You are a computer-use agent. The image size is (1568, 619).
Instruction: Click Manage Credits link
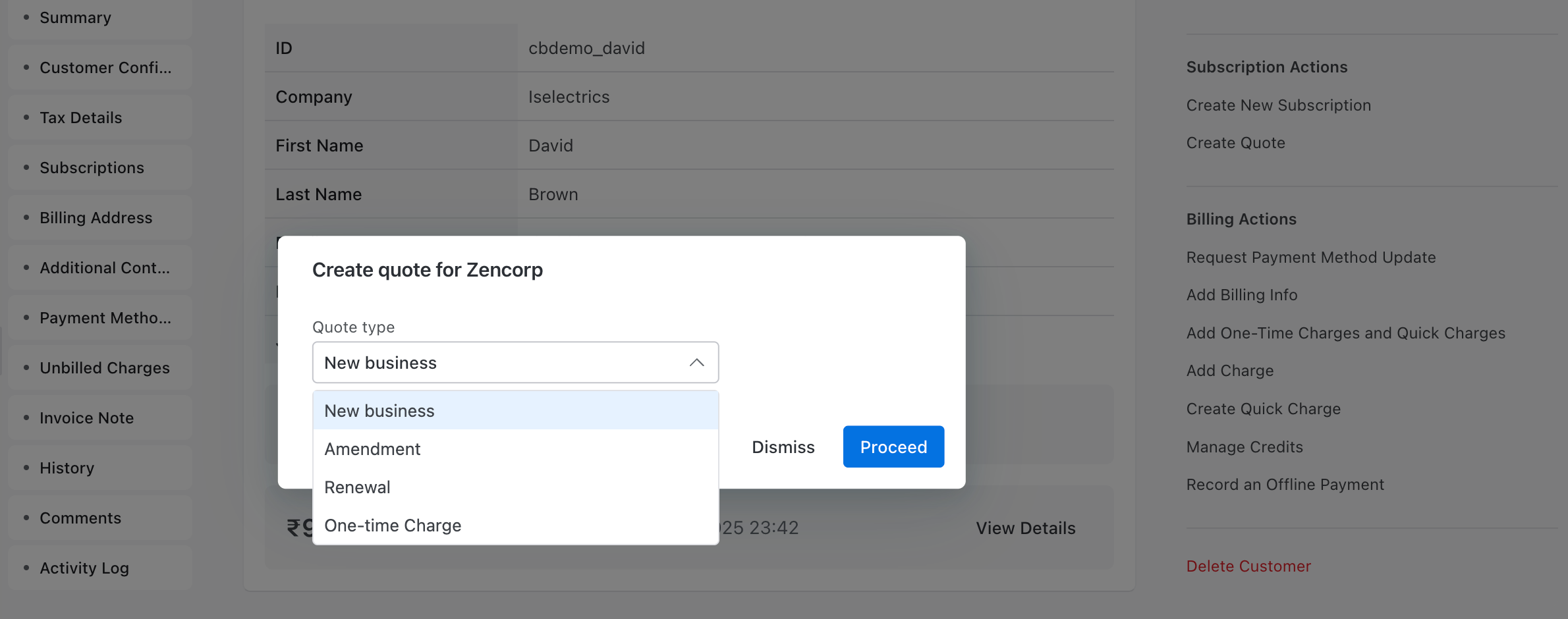1244,447
